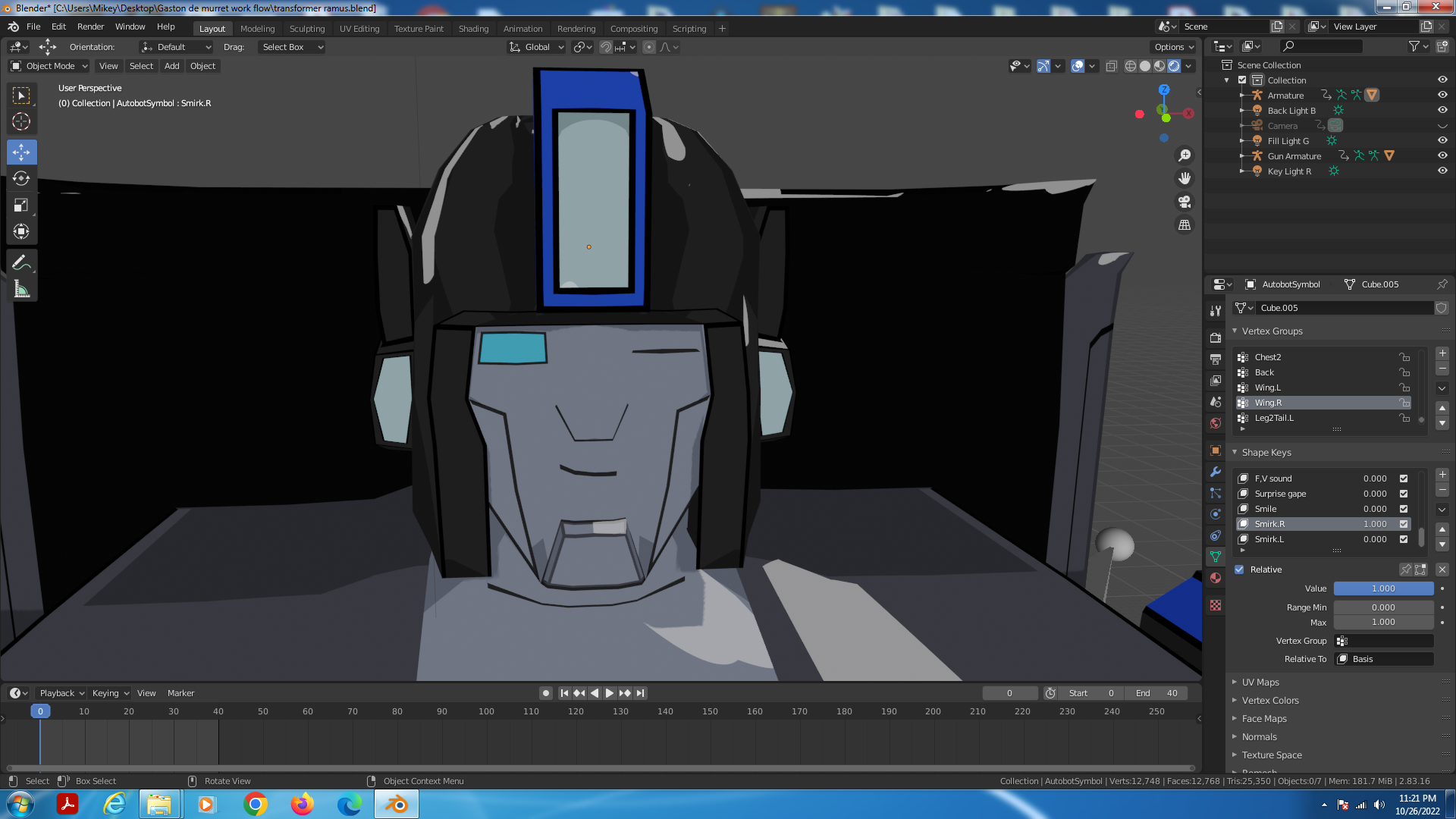Click the timeline Marker menu
This screenshot has height=819, width=1456.
click(180, 693)
